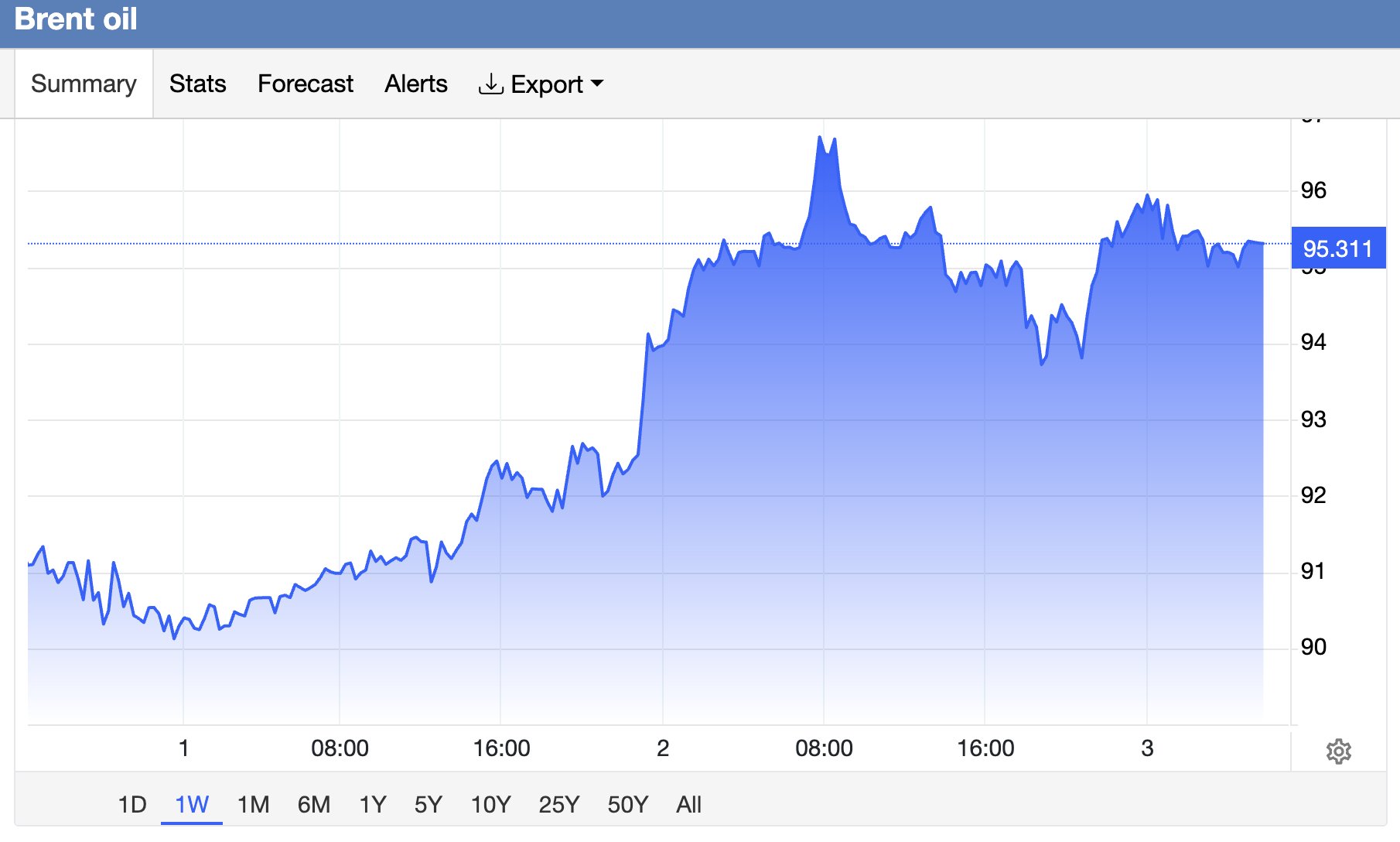Screen dimensions: 1400x842
Task: Click the Brent oil title header
Action: [76, 19]
